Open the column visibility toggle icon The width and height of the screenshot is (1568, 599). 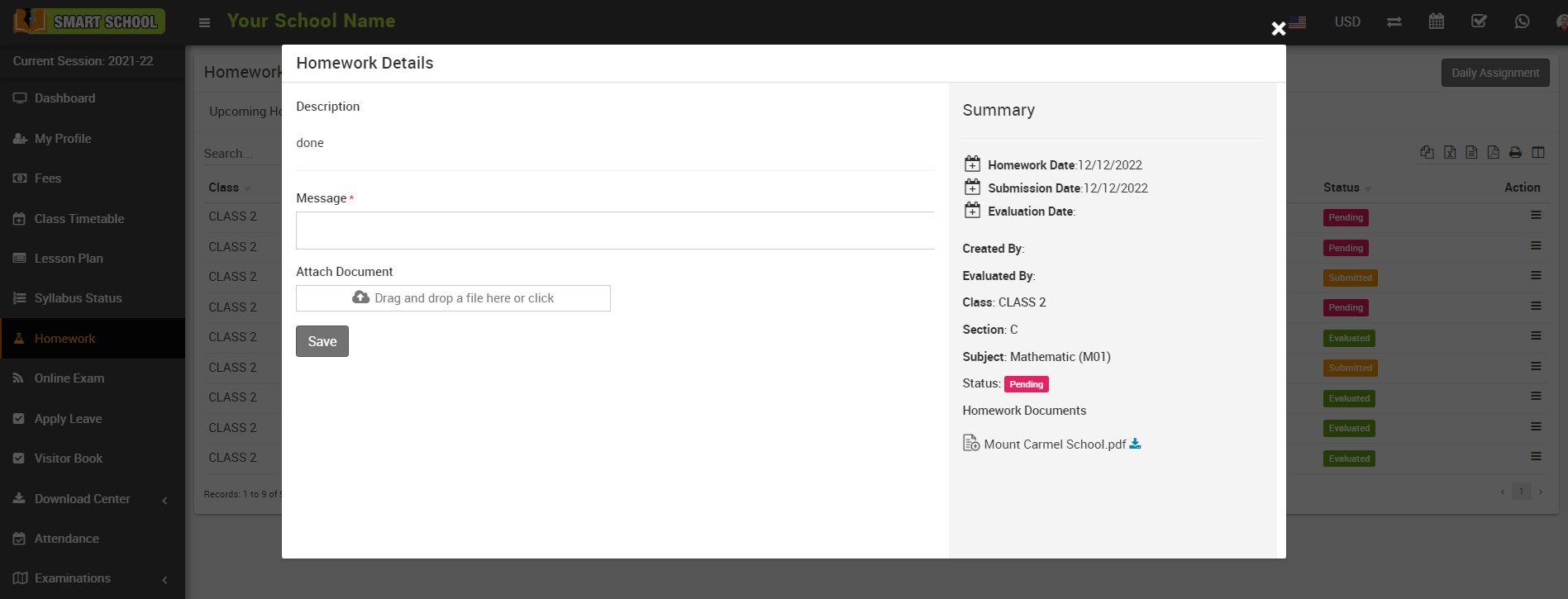click(x=1538, y=152)
